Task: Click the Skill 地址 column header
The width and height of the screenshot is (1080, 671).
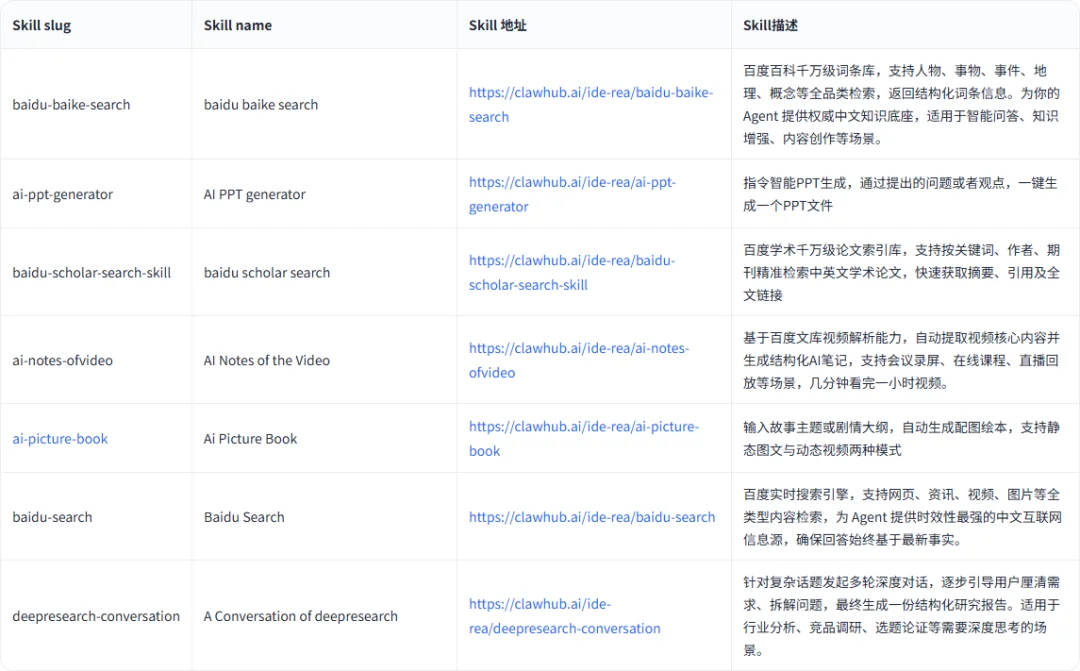Action: point(498,25)
